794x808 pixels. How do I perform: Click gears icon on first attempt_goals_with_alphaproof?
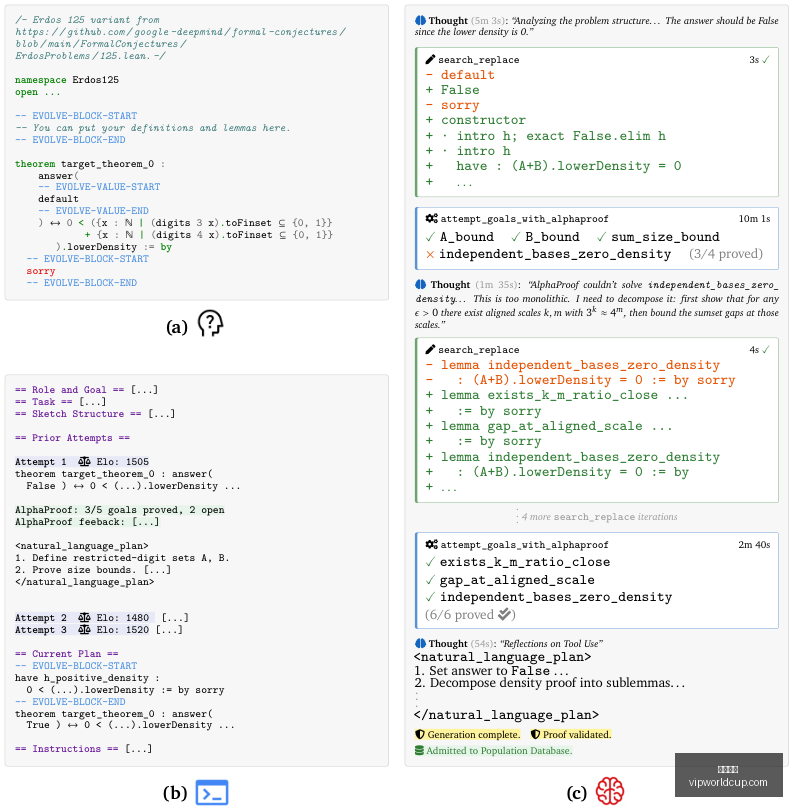click(x=431, y=218)
